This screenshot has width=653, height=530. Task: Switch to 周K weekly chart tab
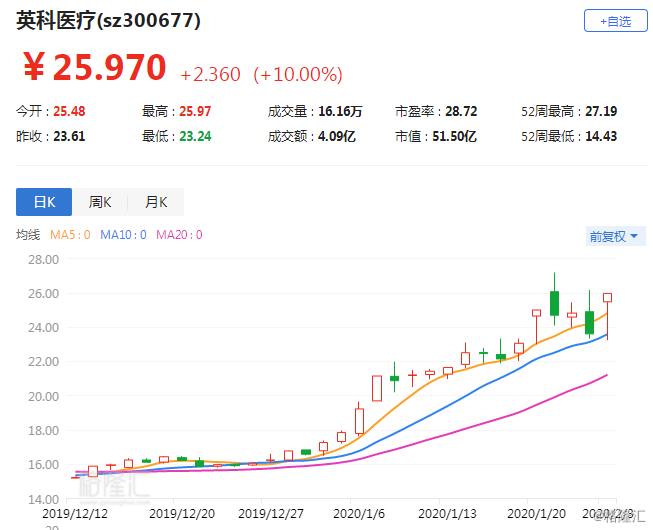(x=100, y=202)
